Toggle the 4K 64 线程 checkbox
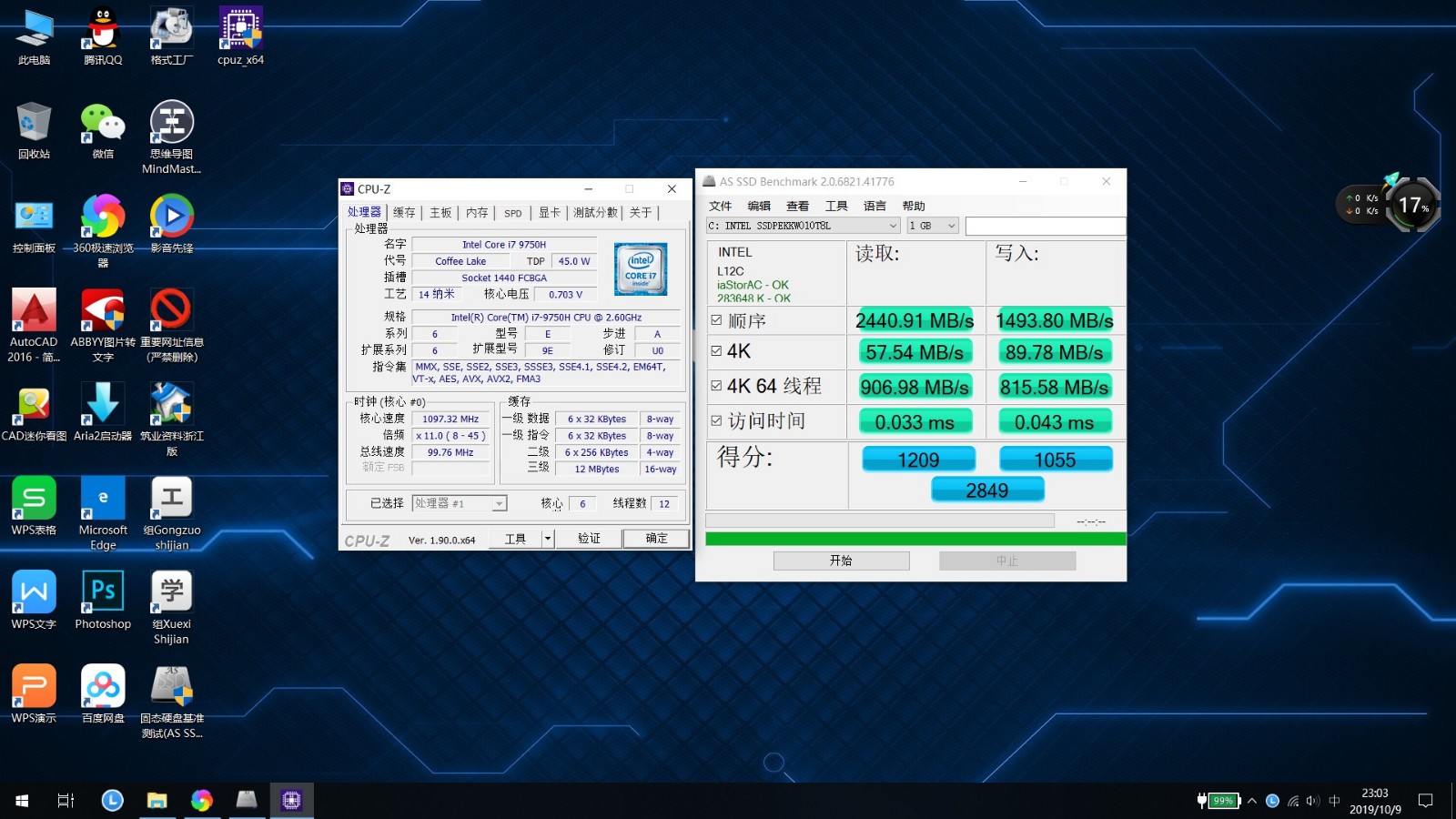 coord(716,386)
